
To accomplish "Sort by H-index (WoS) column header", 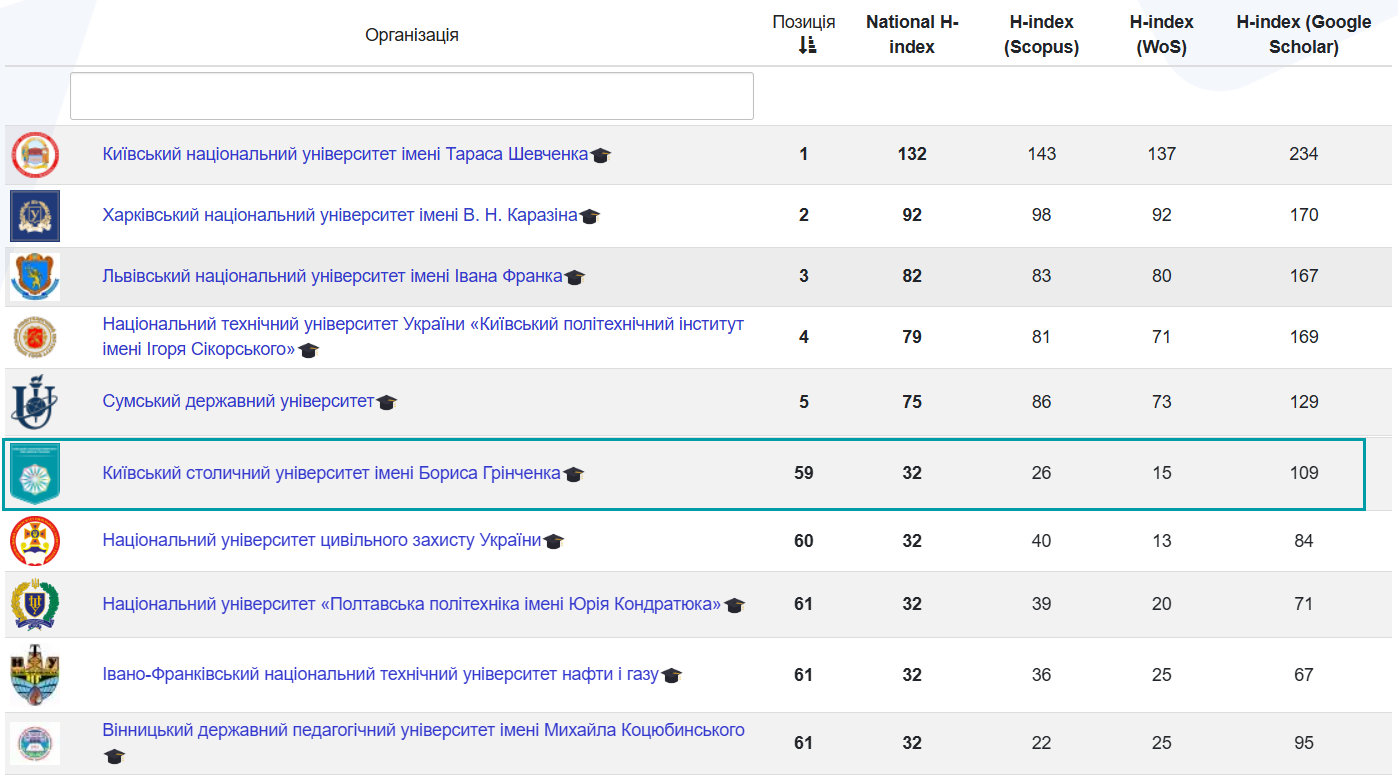I will pos(1161,35).
